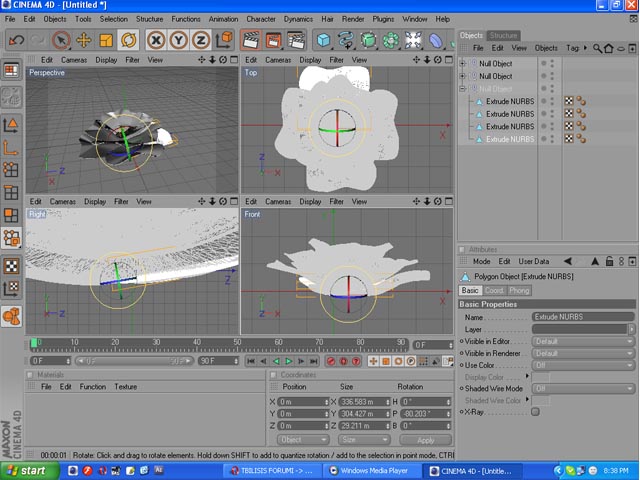Click the Display Color swatch

point(541,377)
